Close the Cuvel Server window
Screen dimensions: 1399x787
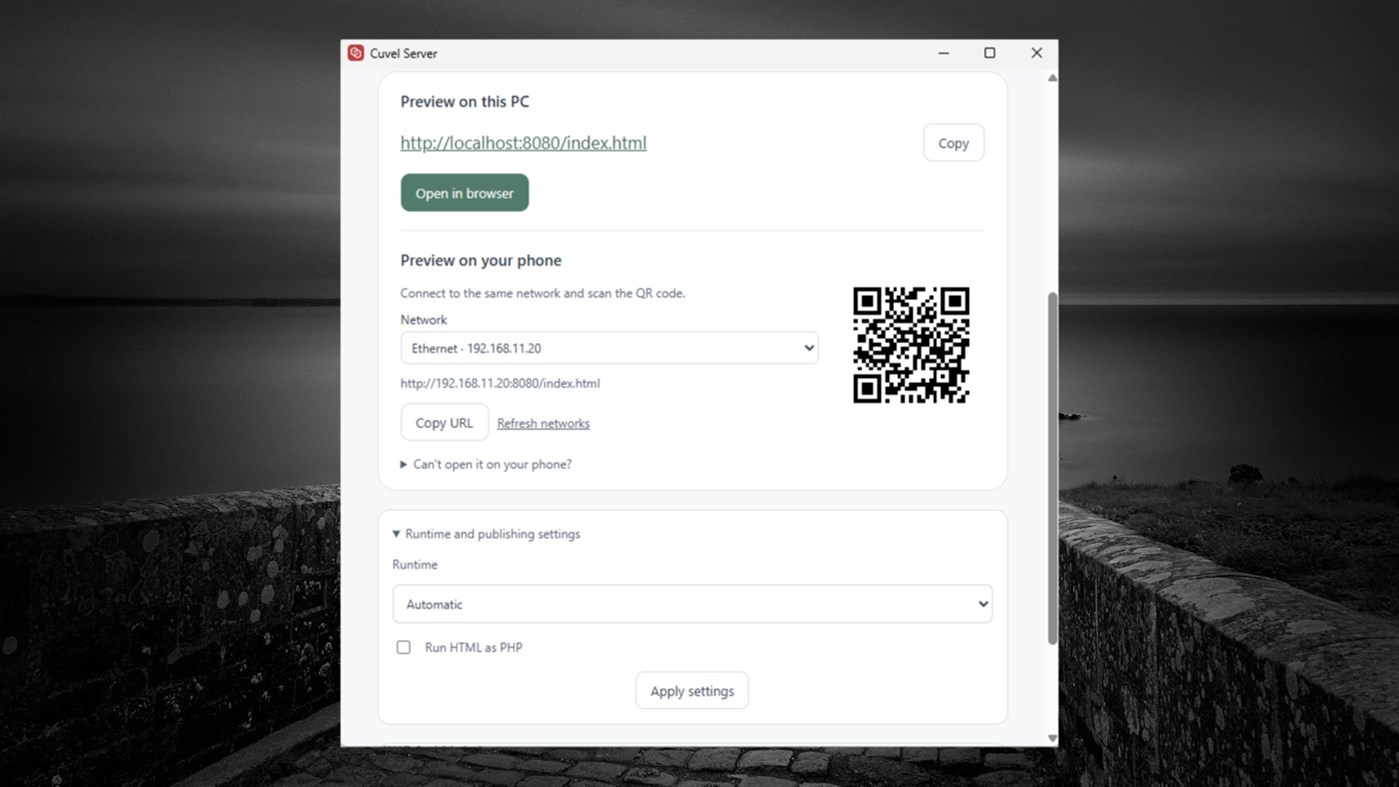point(1036,53)
